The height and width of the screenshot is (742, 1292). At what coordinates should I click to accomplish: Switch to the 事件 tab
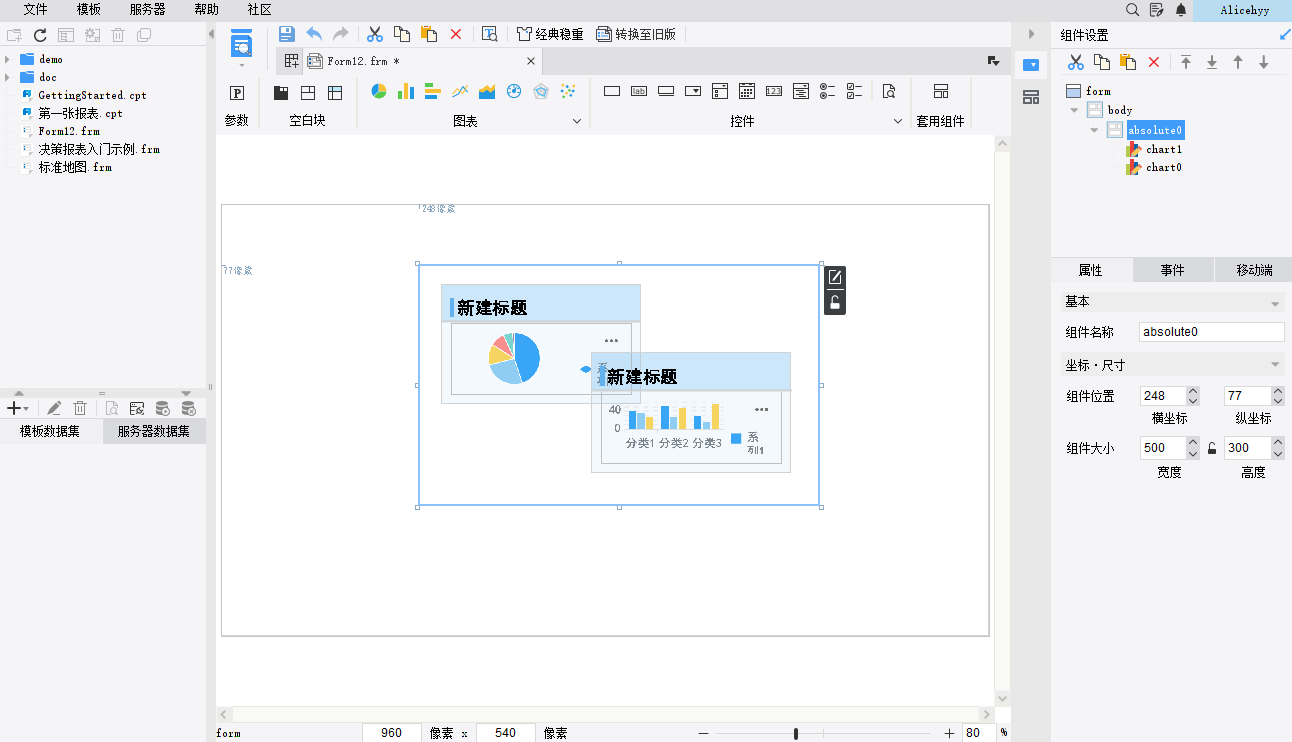click(x=1173, y=270)
